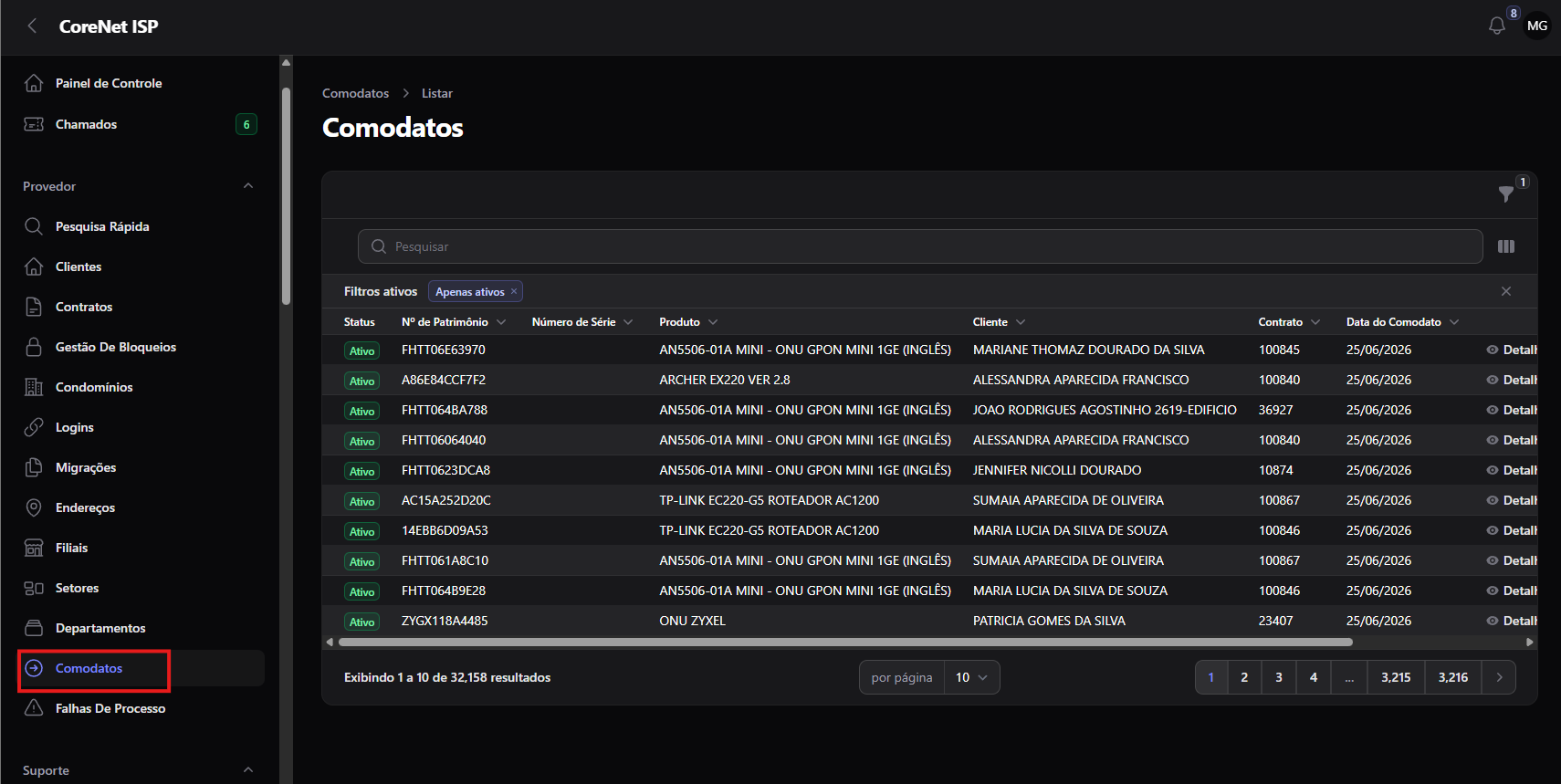
Task: Focus the Pesquisar search field
Action: (x=920, y=246)
